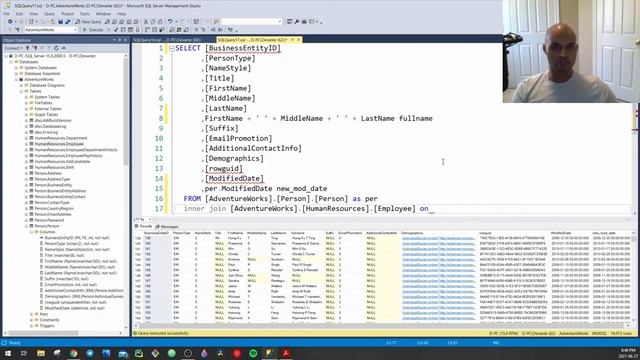Run the query with the Execute button

[x=93, y=30]
